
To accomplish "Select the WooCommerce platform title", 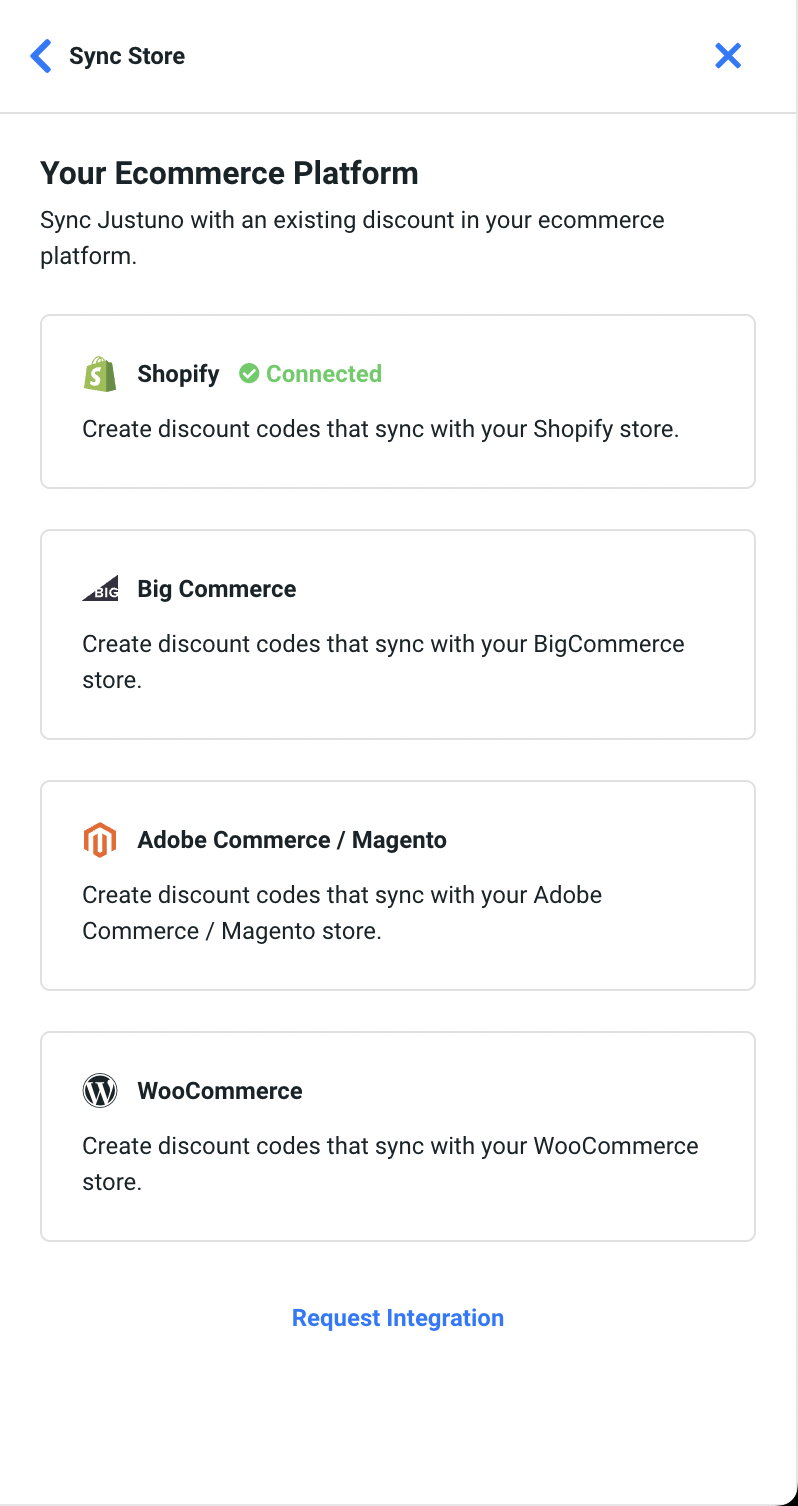I will pos(220,1091).
